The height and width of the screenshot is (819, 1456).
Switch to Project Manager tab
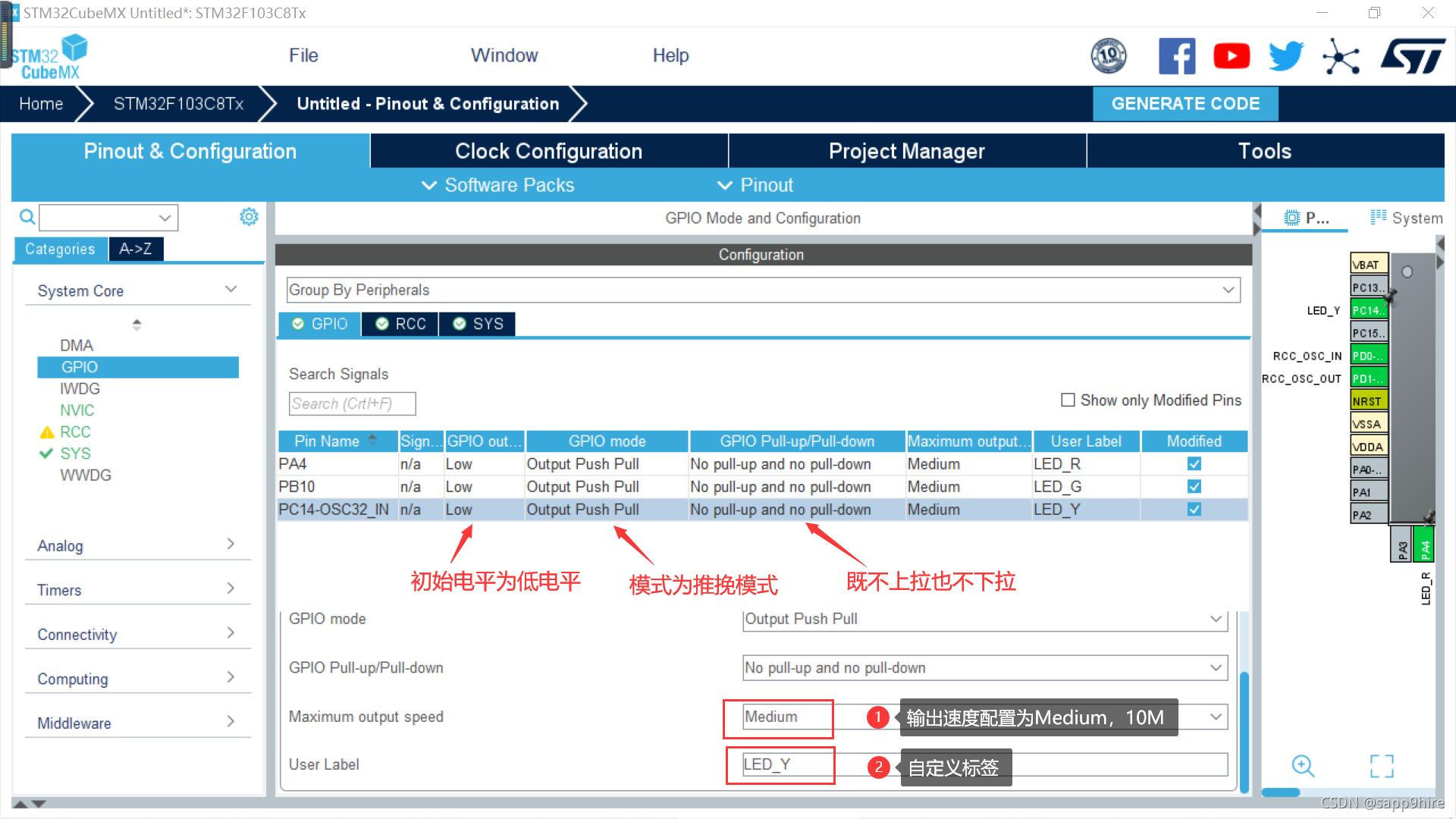click(x=907, y=151)
